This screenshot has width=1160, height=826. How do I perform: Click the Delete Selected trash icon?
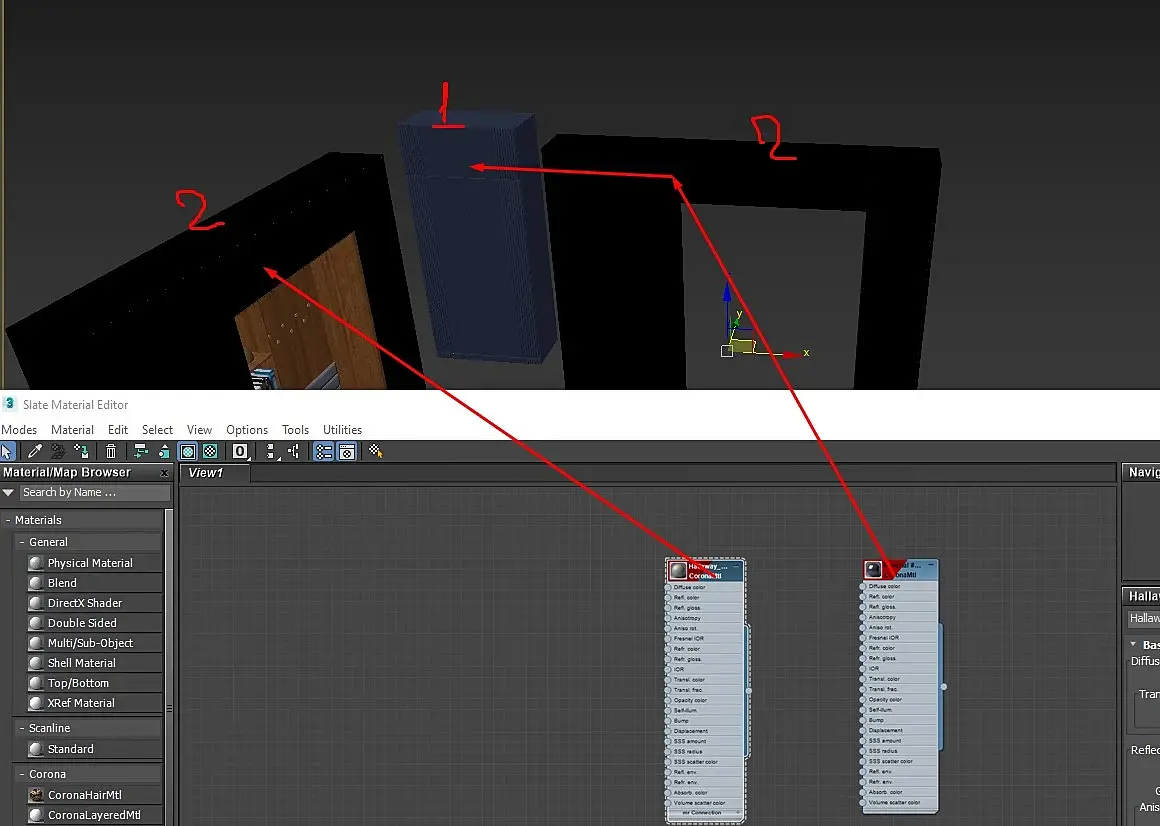pos(111,451)
